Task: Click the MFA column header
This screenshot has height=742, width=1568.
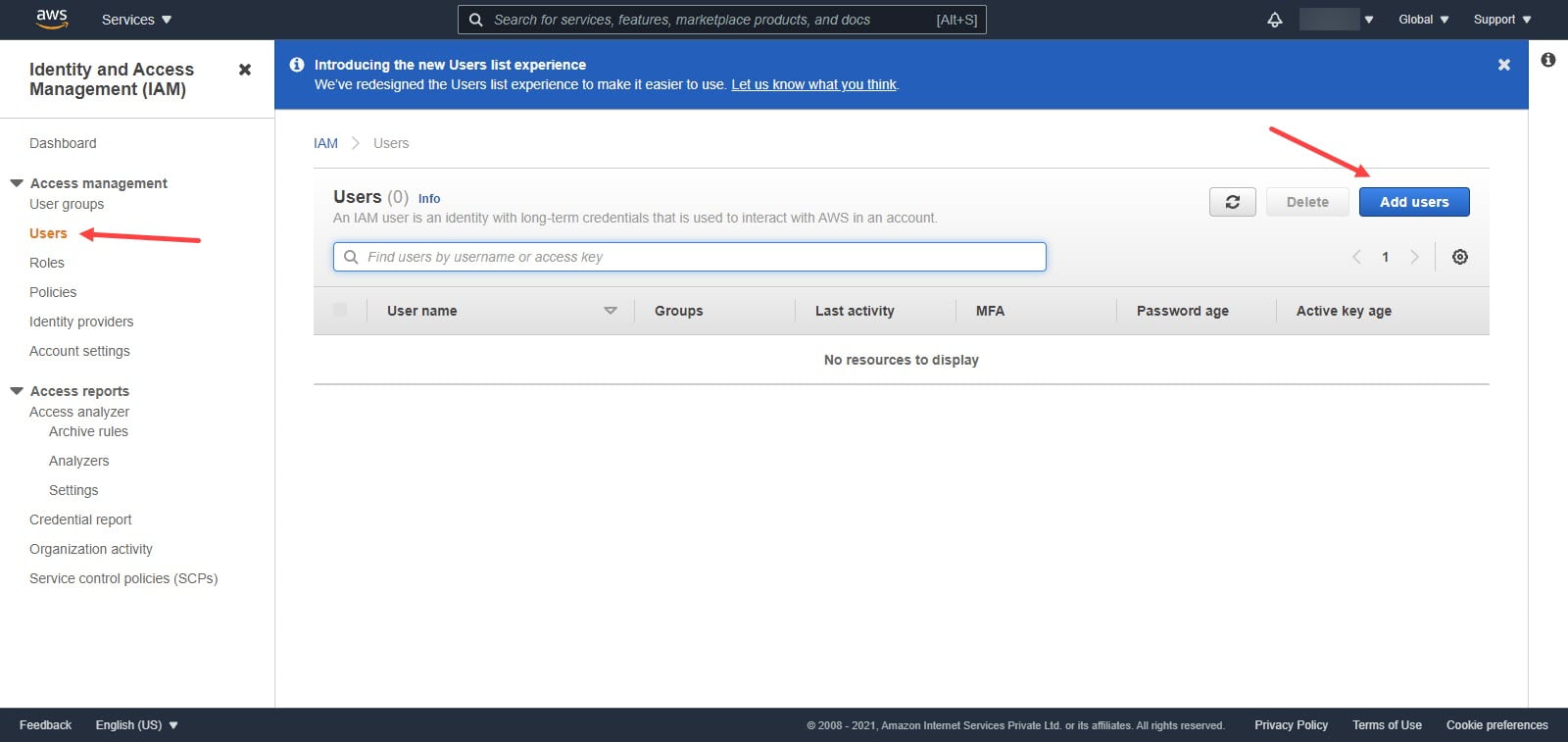Action: tap(990, 311)
